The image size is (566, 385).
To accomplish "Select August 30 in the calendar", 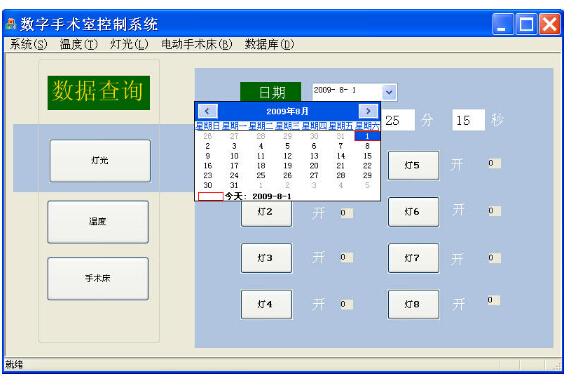I will 208,185.
